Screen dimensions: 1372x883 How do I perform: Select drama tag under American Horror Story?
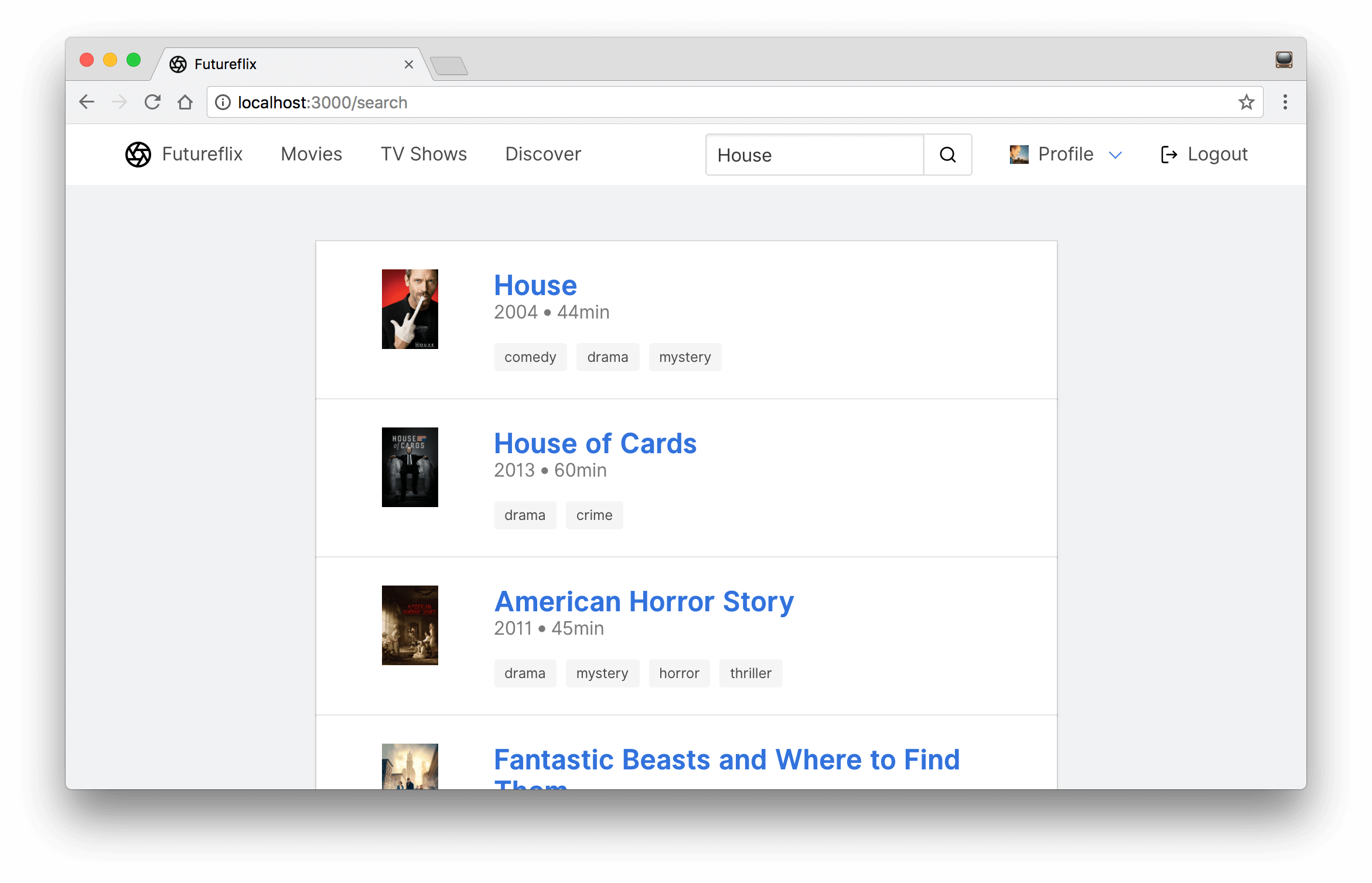(525, 673)
